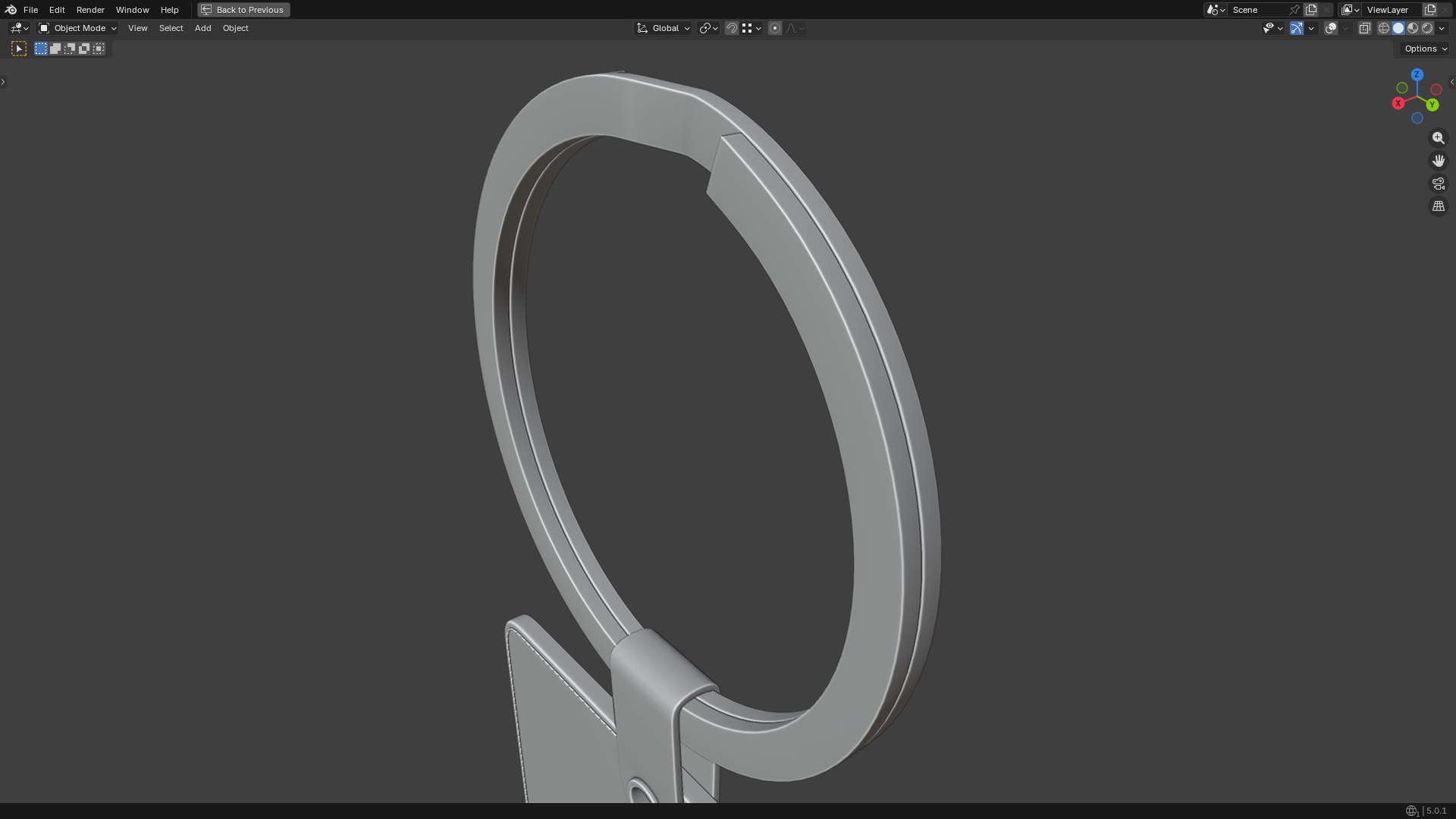This screenshot has width=1456, height=819.
Task: Toggle the camera view icon
Action: (1438, 184)
